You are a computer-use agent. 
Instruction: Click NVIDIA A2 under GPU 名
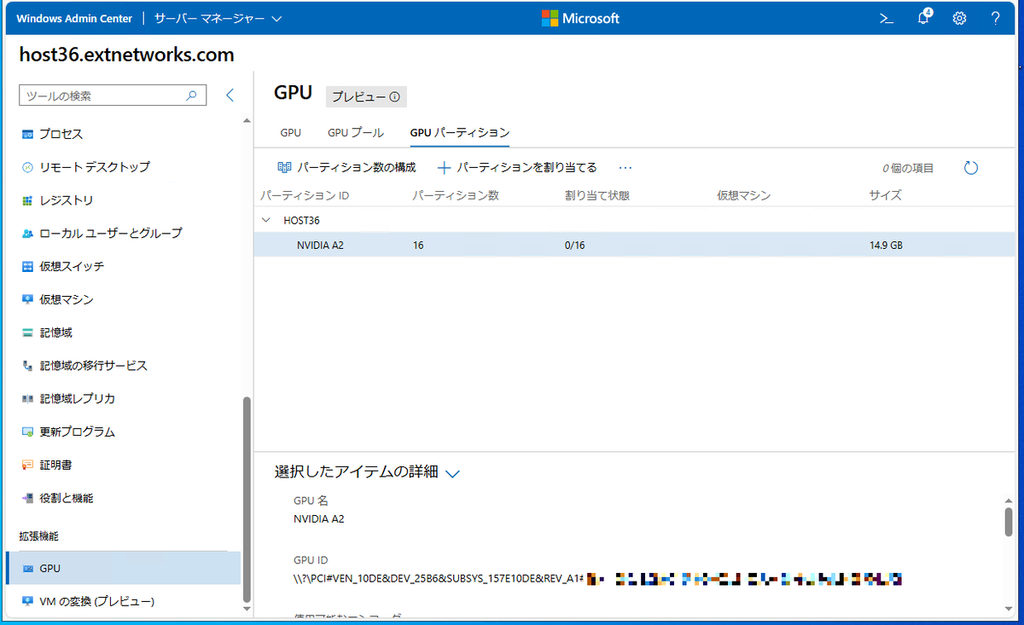(319, 519)
